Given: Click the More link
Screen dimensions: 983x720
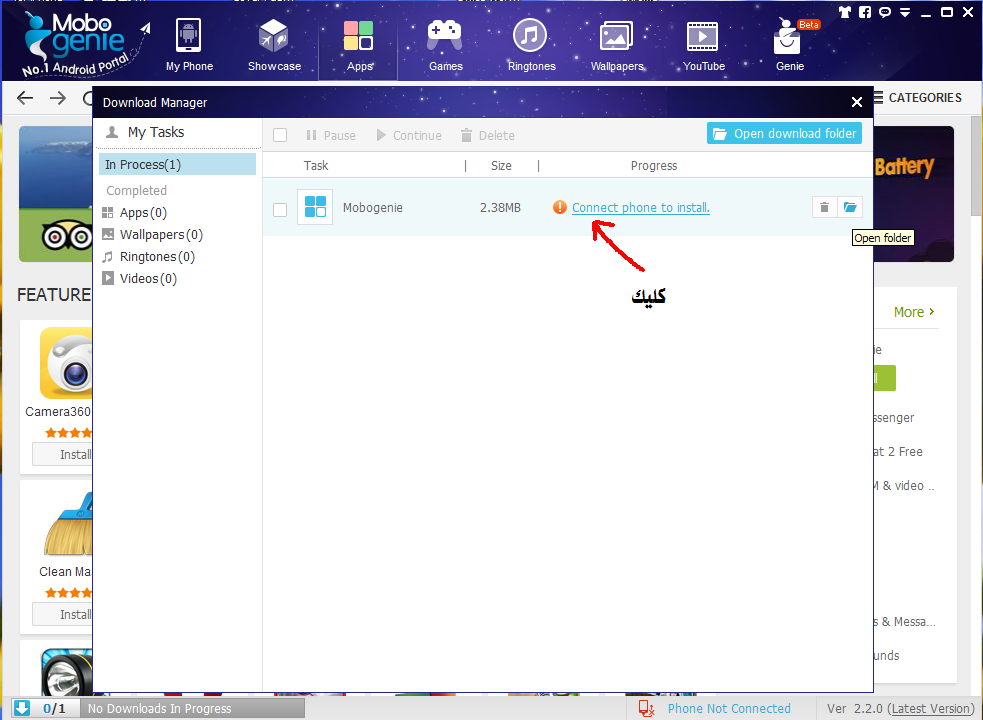Looking at the screenshot, I should pyautogui.click(x=914, y=312).
